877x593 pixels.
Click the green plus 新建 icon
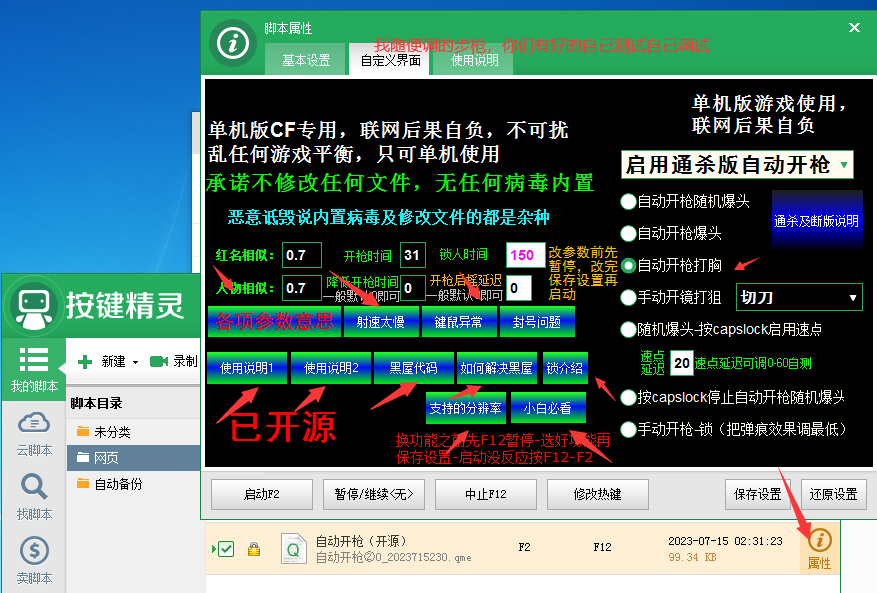pyautogui.click(x=85, y=362)
